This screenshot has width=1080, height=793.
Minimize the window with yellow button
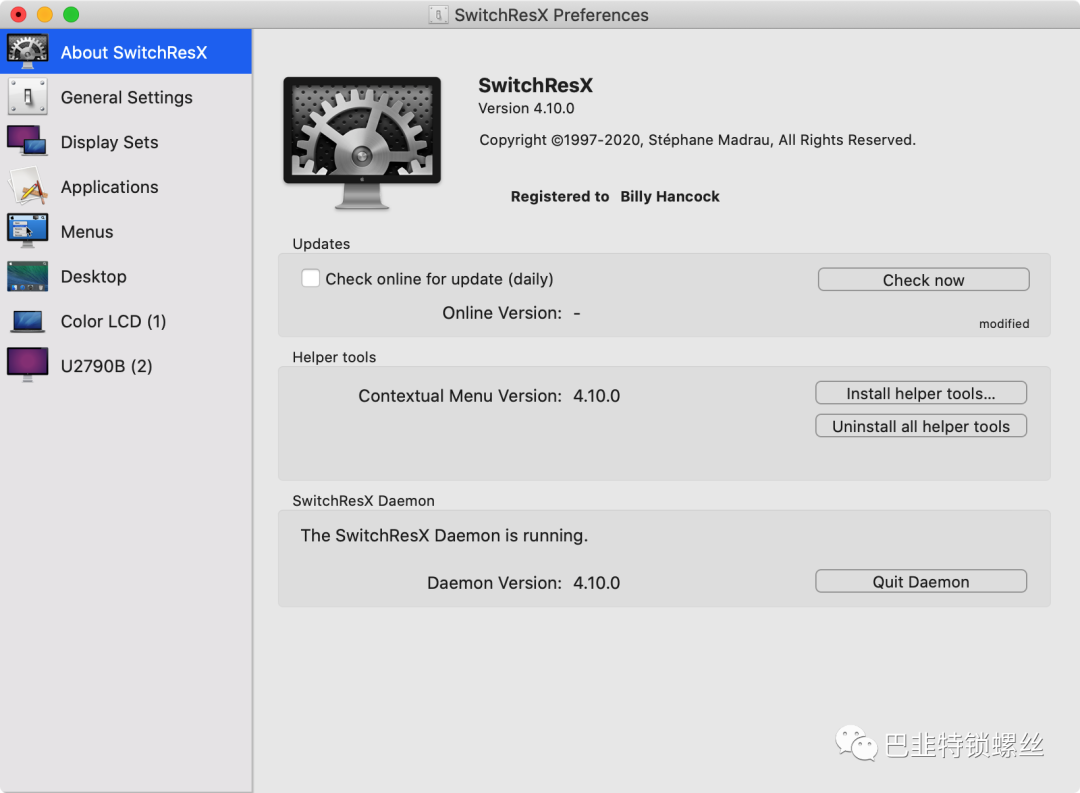[x=45, y=14]
